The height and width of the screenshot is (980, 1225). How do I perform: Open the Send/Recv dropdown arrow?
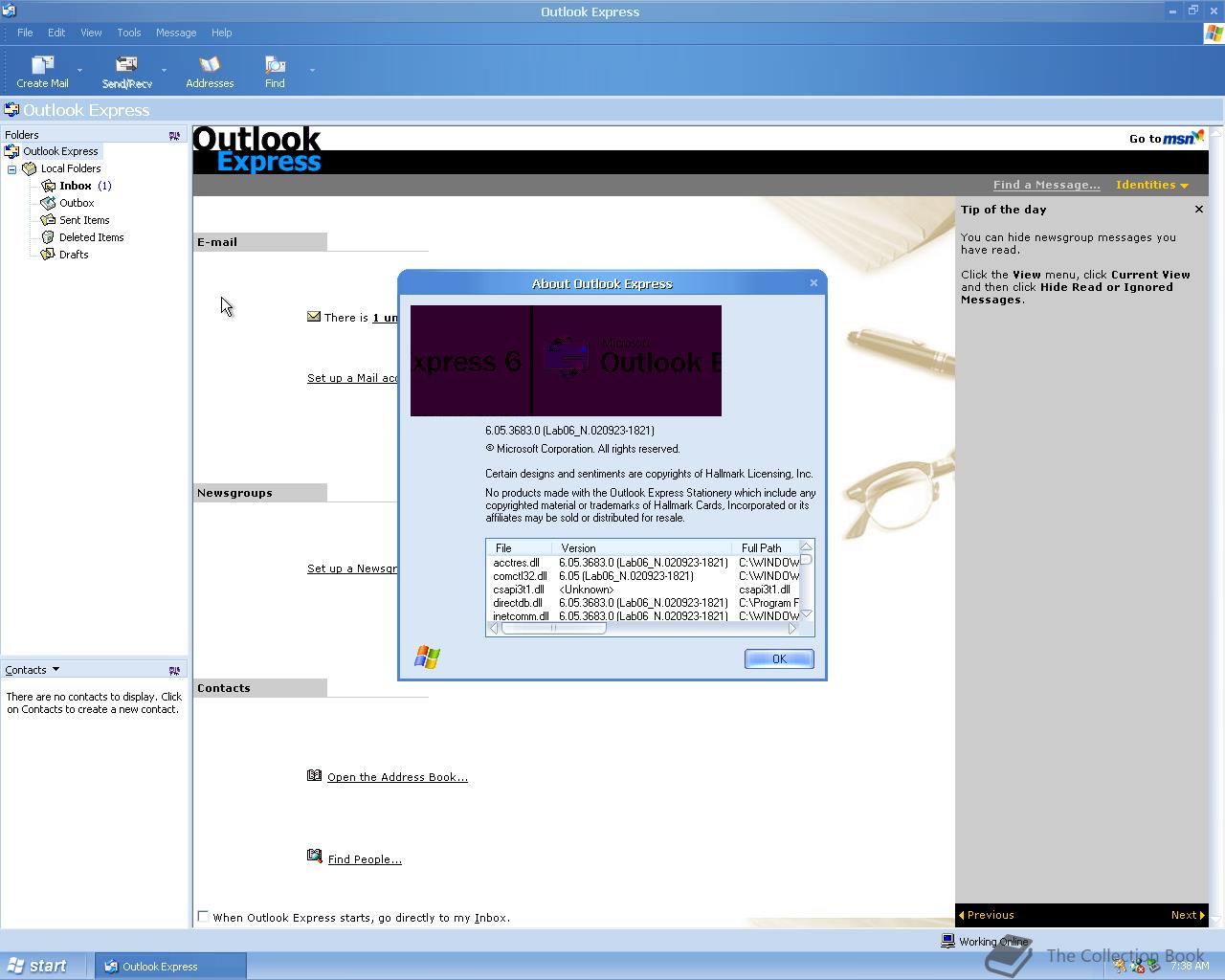point(164,70)
